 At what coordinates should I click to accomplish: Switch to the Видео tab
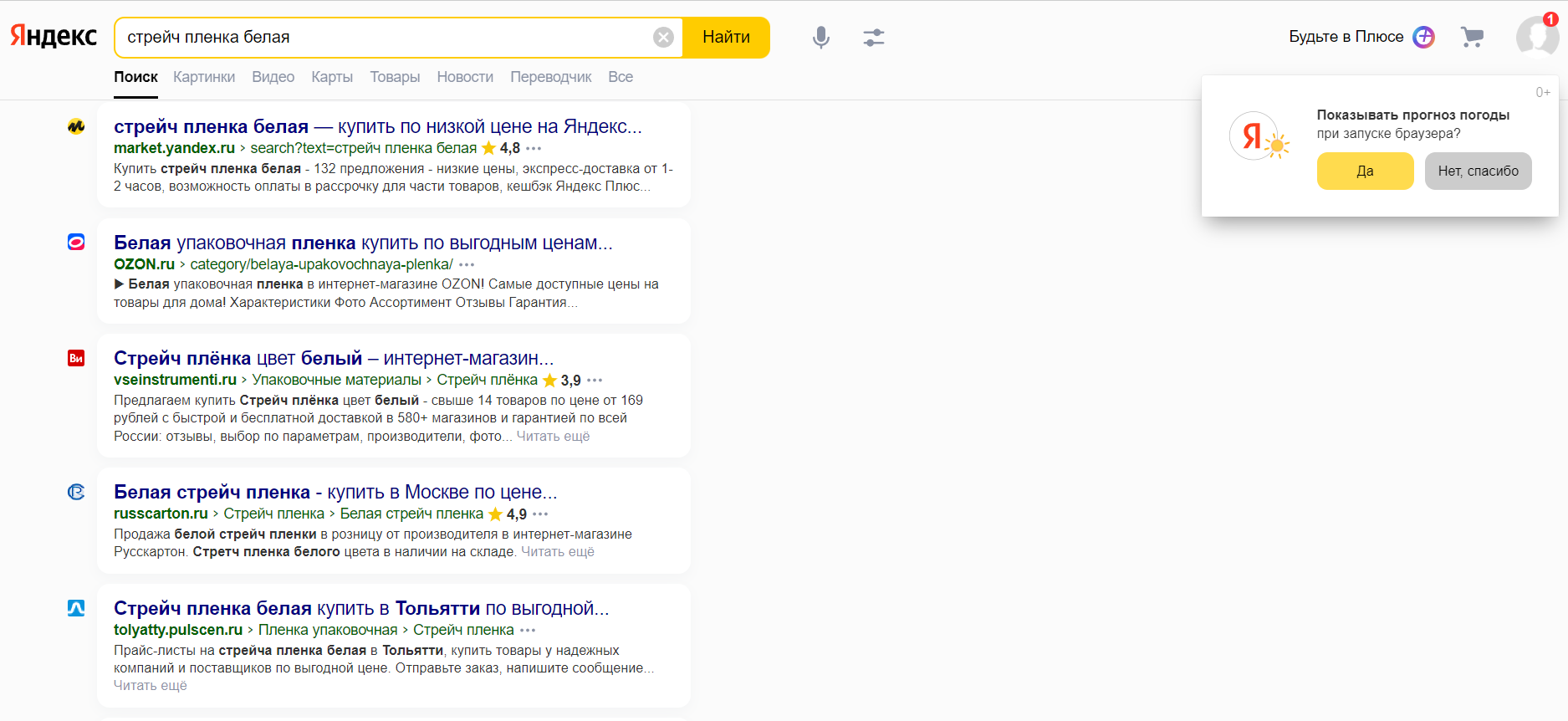click(273, 77)
